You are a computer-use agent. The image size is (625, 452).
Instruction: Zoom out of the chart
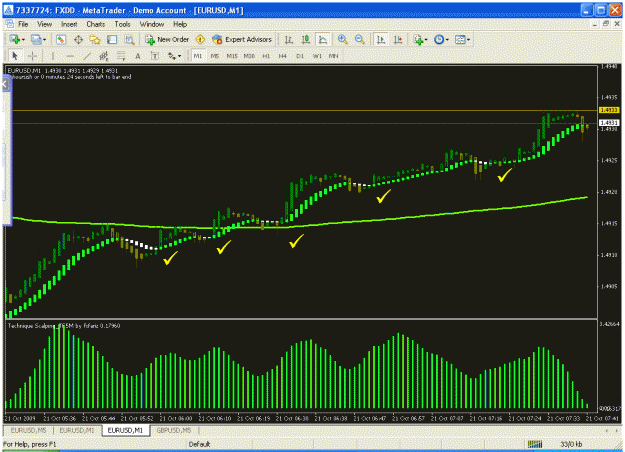(360, 39)
